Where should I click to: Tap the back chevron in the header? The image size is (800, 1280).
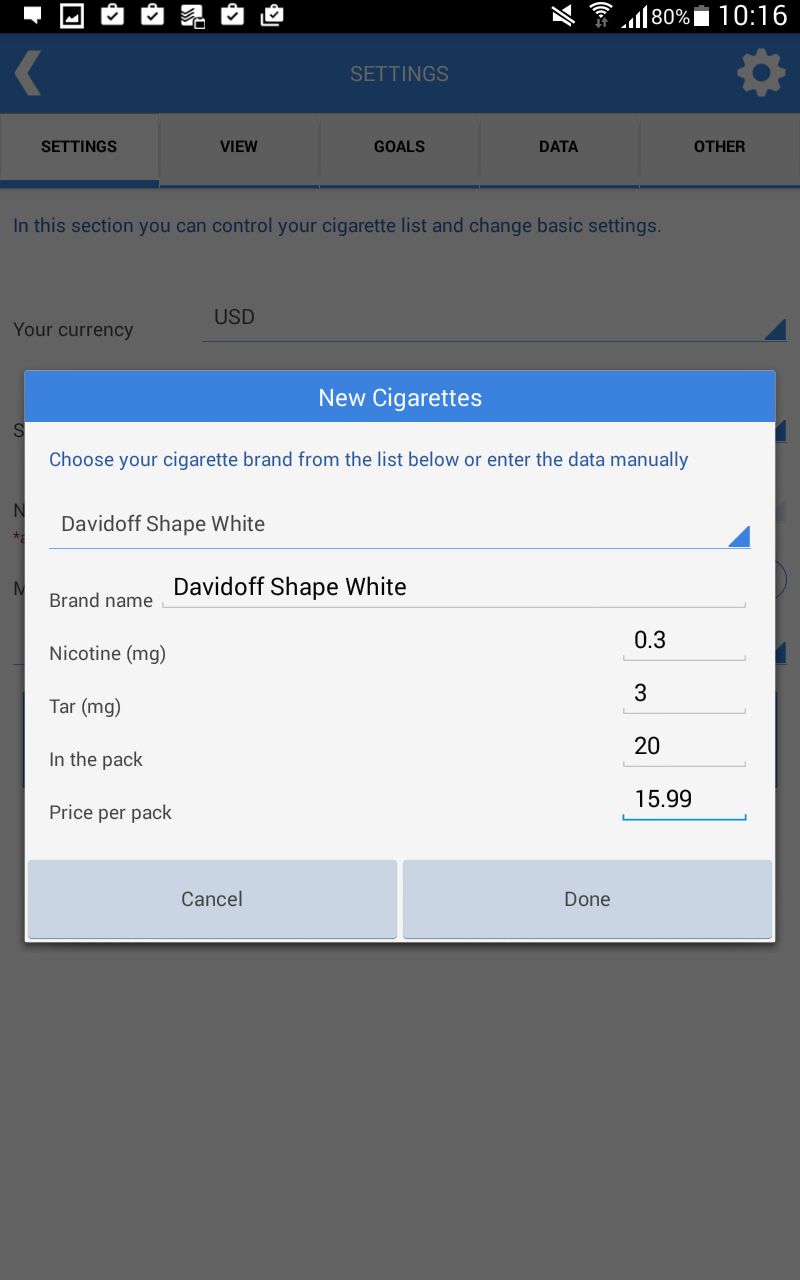[x=28, y=74]
